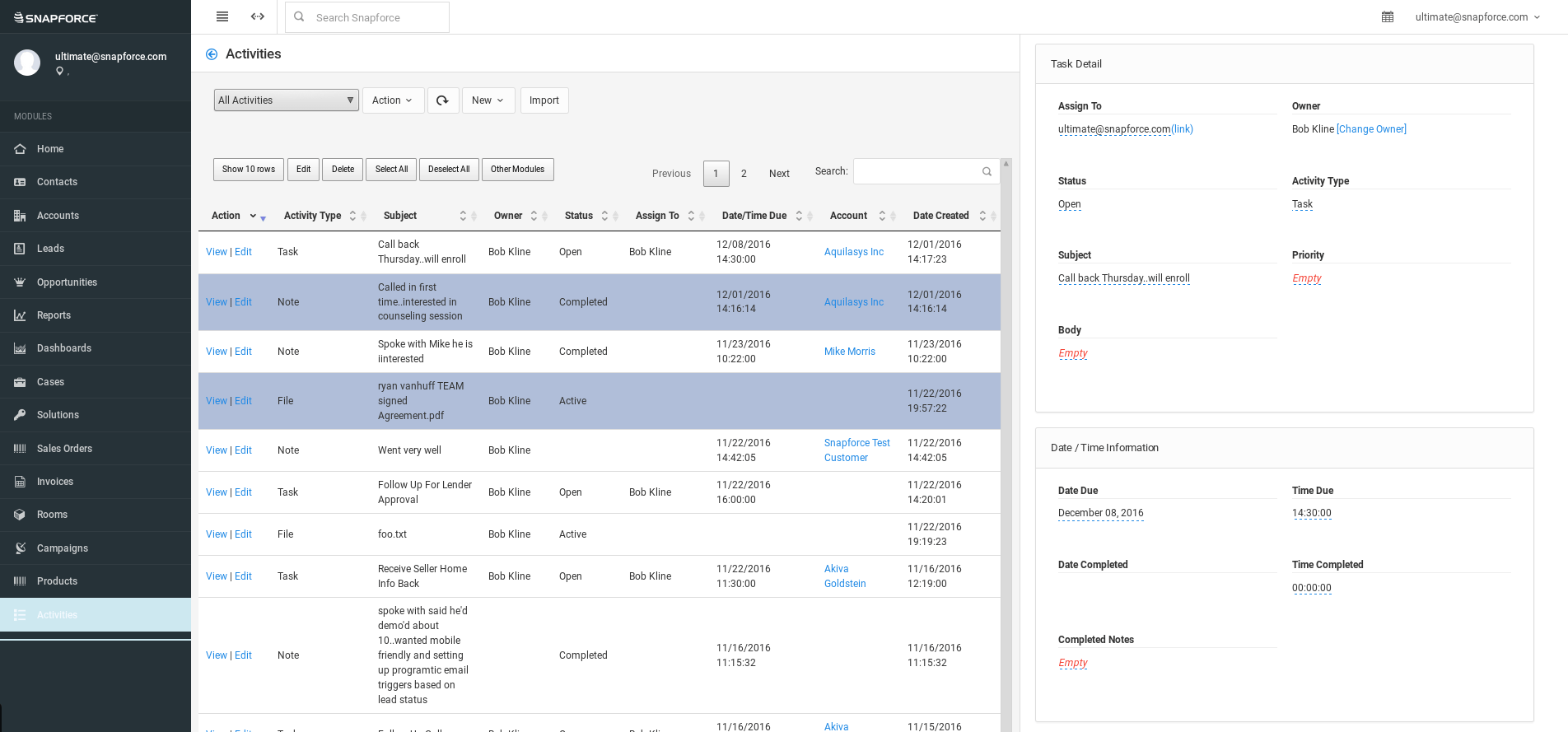The width and height of the screenshot is (1568, 732).
Task: Click the magnifier icon in table search
Action: click(987, 171)
